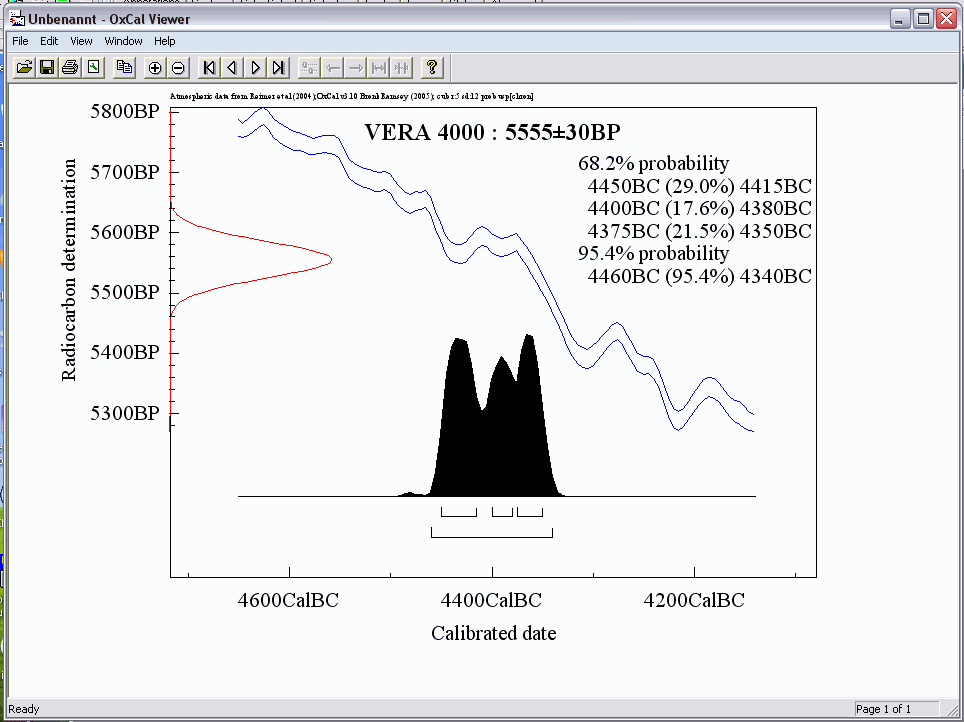Screen dimensions: 964x722
Task: Jump to the first page
Action: pyautogui.click(x=209, y=67)
